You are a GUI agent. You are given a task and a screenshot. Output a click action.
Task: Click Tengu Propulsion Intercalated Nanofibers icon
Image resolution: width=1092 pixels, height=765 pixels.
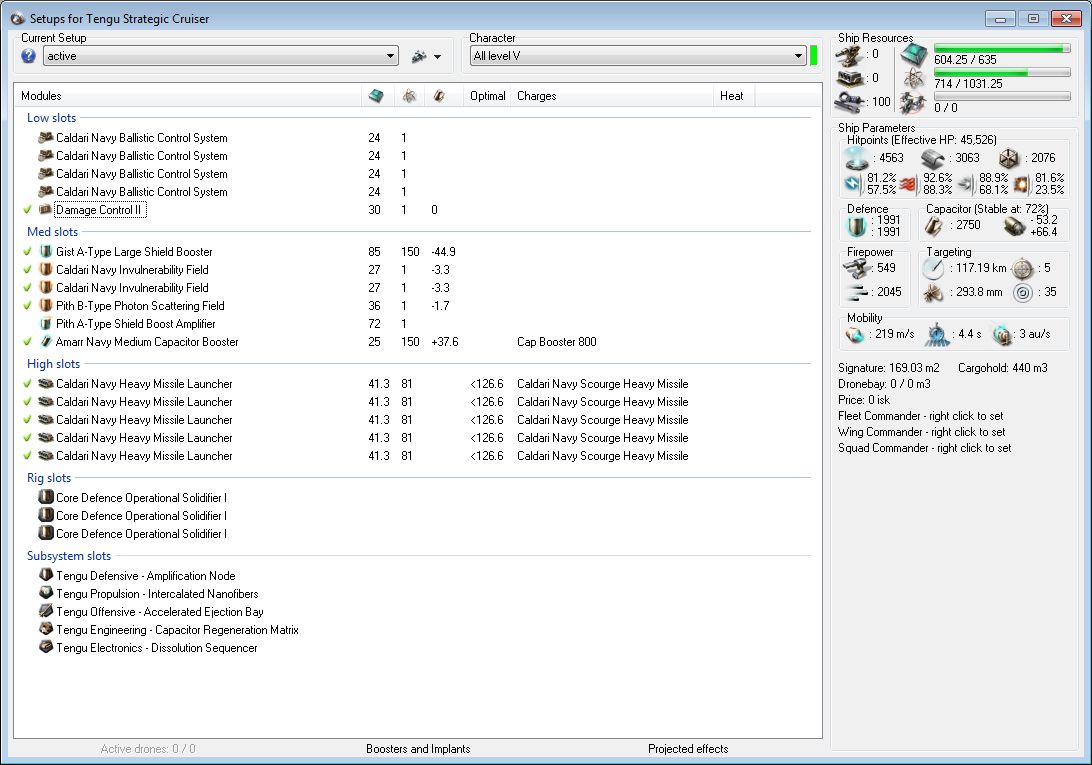pyautogui.click(x=46, y=594)
